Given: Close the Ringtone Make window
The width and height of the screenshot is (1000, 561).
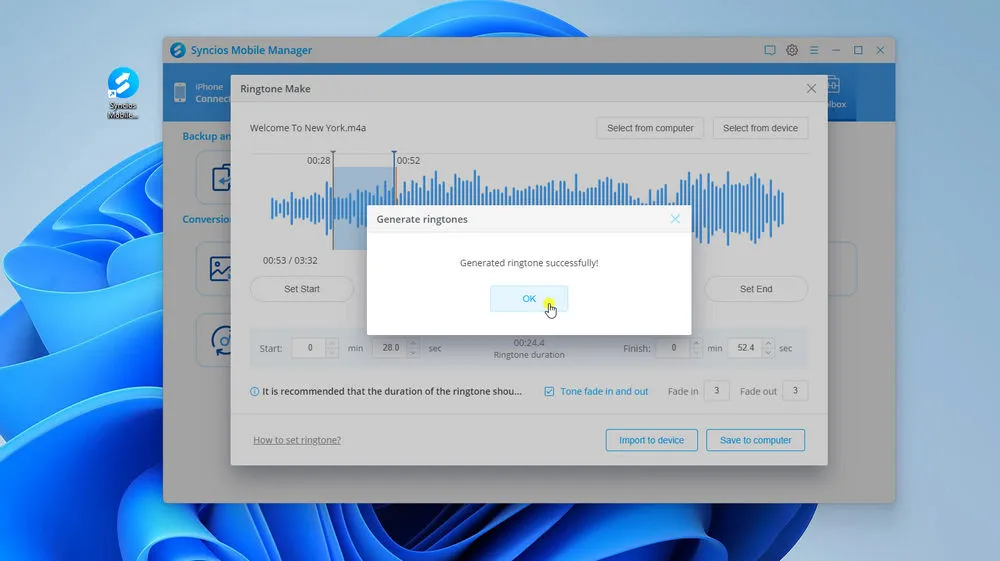Looking at the screenshot, I should click(811, 89).
